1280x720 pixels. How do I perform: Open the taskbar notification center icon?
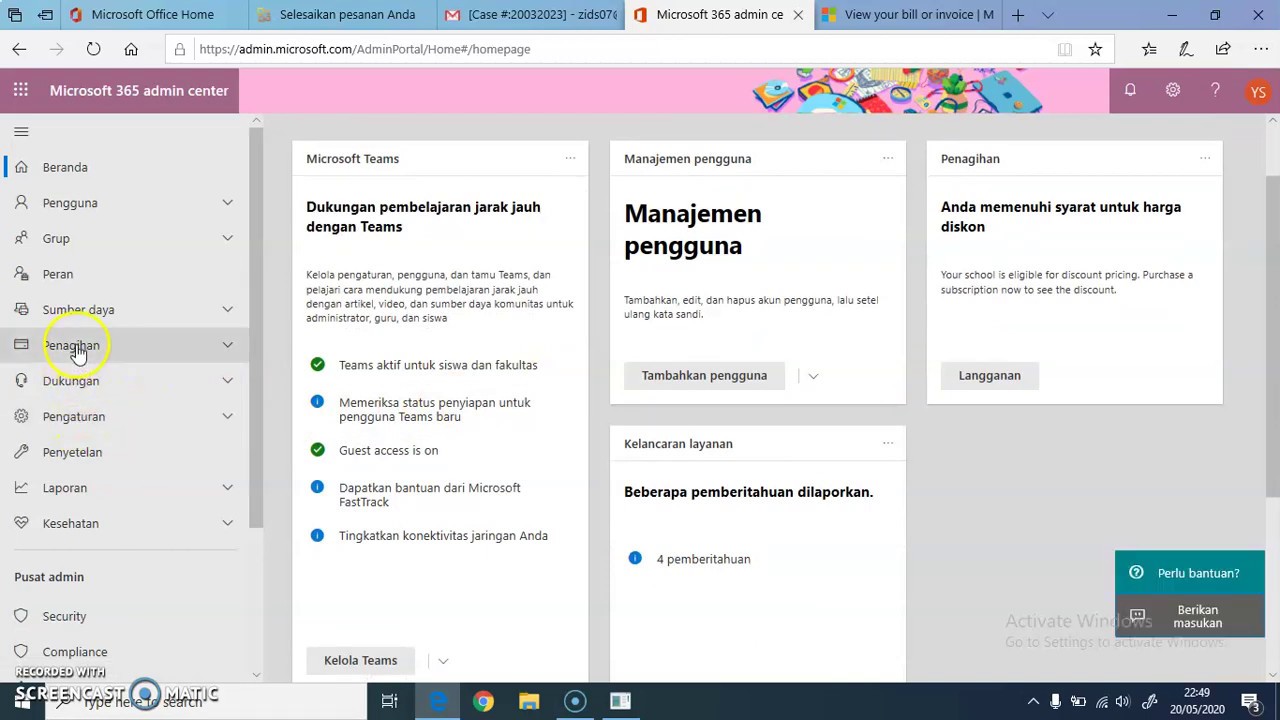click(1250, 702)
